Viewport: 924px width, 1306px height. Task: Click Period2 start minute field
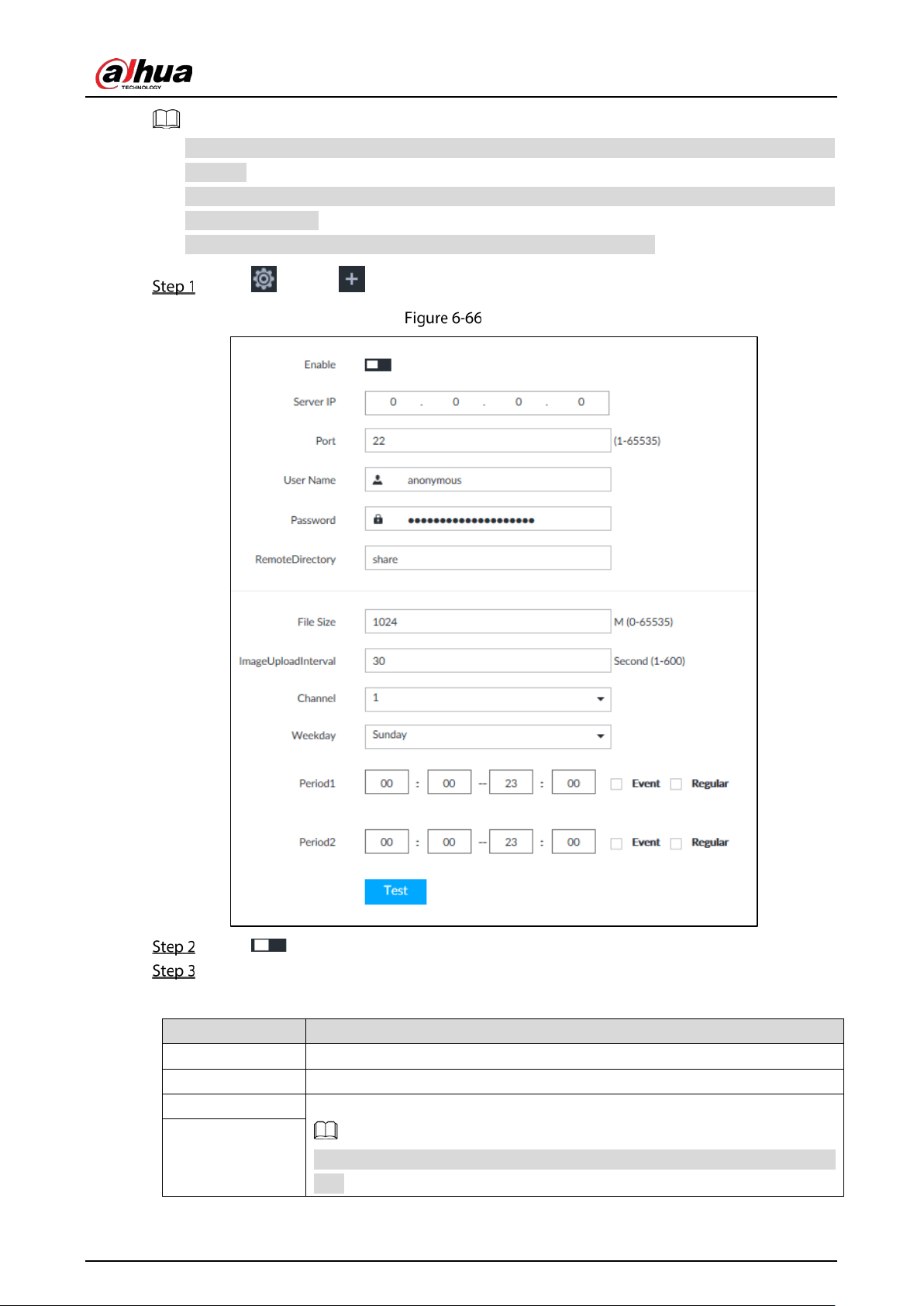point(450,842)
